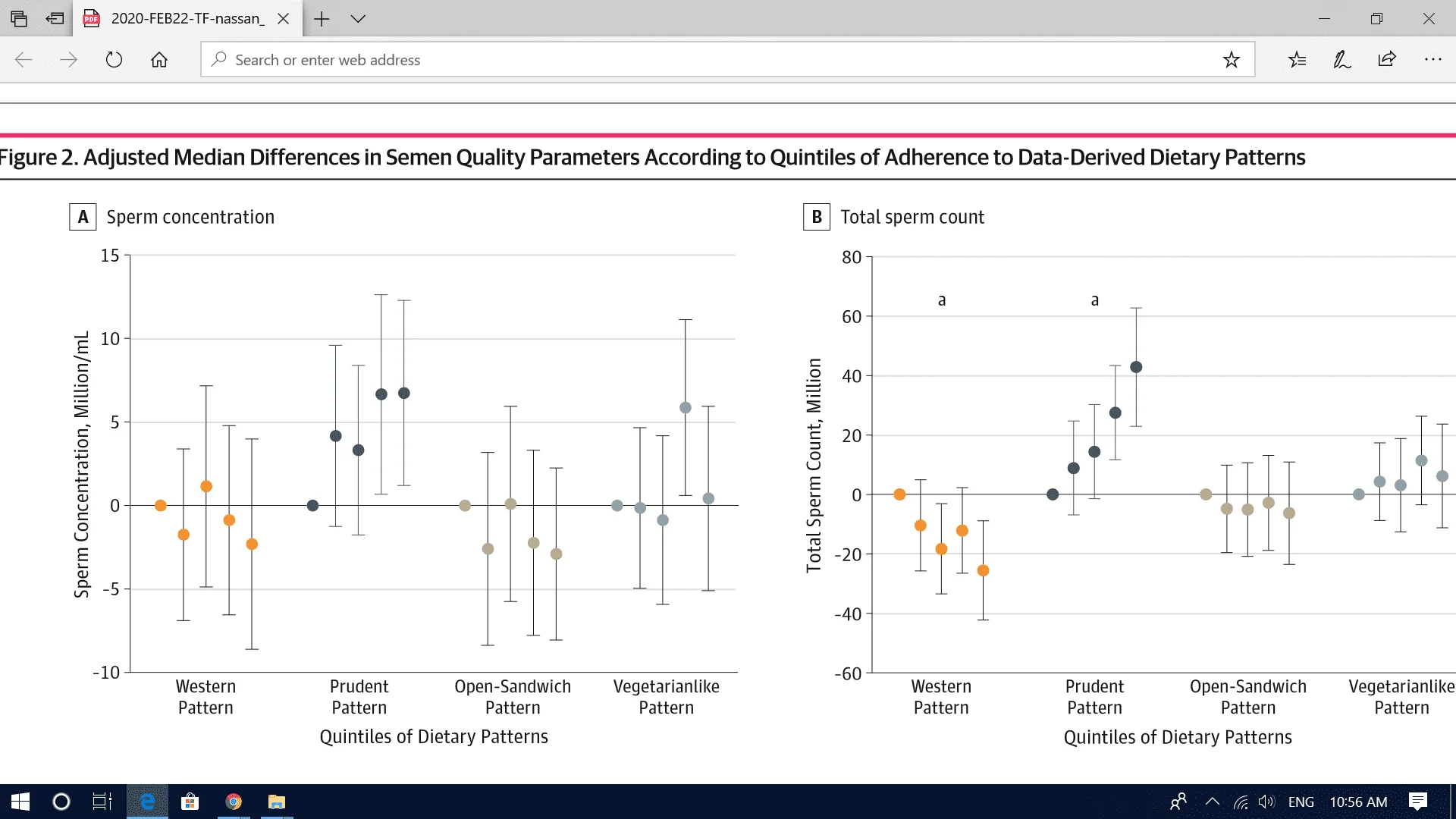Share this page icon
This screenshot has height=819, width=1456.
tap(1387, 59)
